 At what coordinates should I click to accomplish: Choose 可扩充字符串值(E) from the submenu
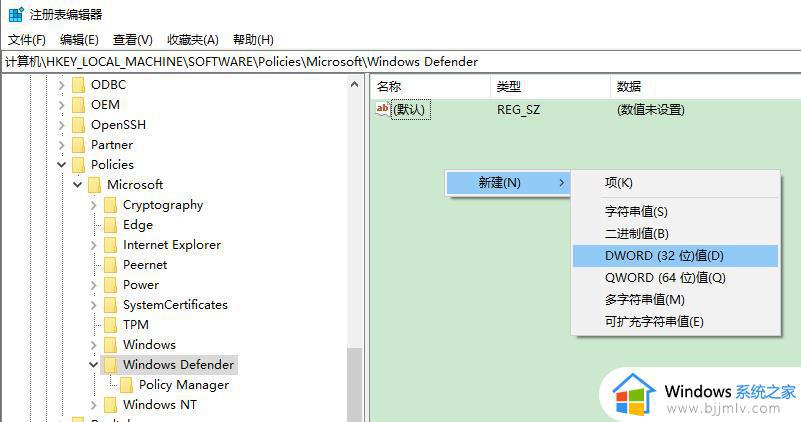[675, 321]
